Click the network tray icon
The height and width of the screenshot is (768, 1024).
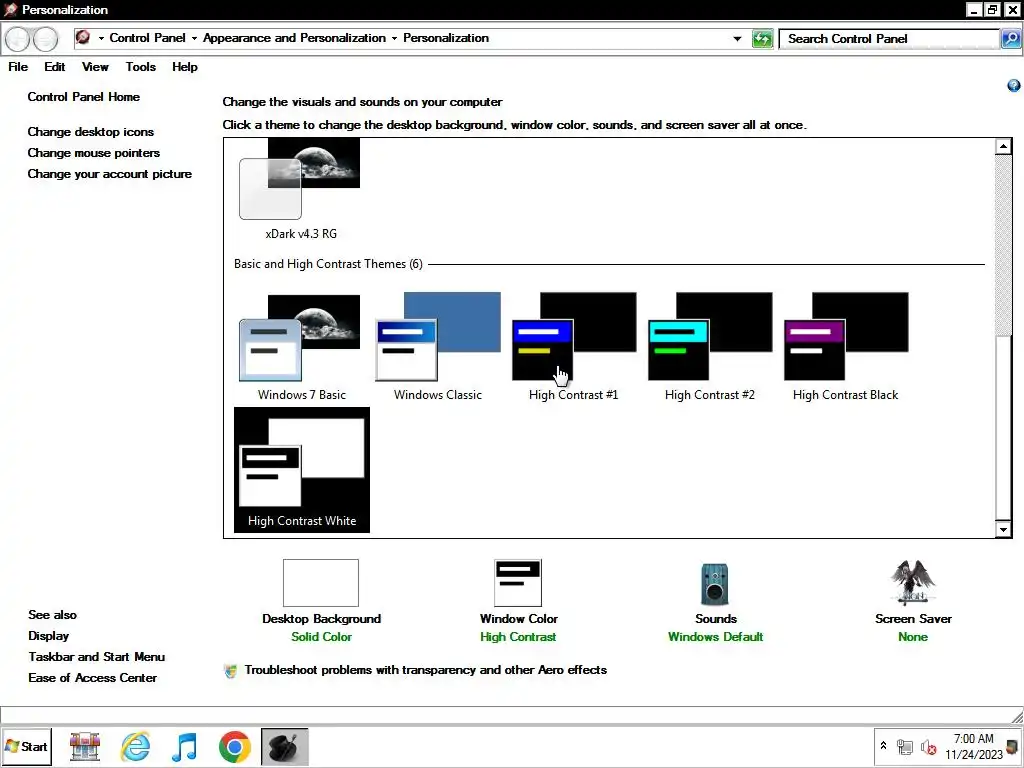click(904, 746)
